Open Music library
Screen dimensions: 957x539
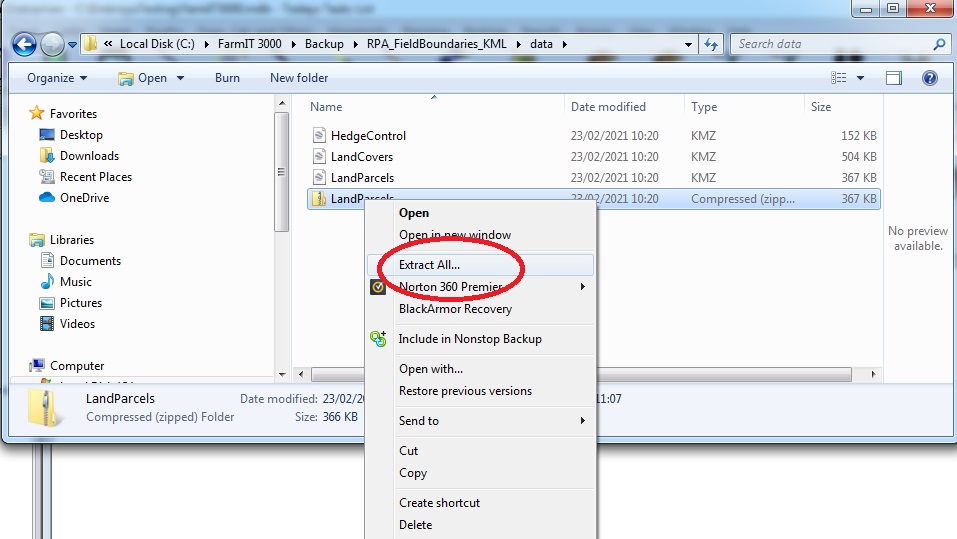(76, 282)
